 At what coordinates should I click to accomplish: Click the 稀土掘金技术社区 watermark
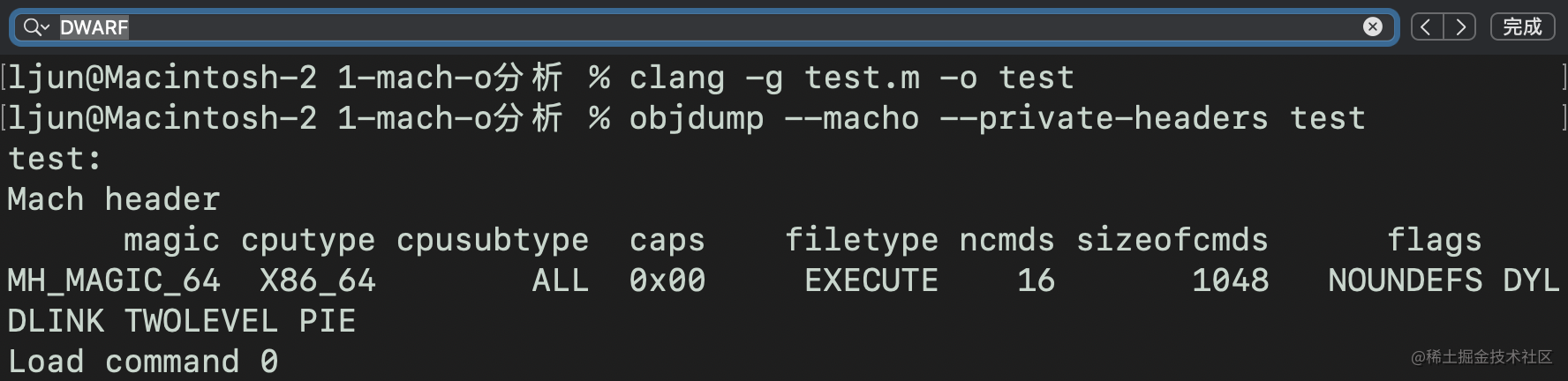[1481, 356]
